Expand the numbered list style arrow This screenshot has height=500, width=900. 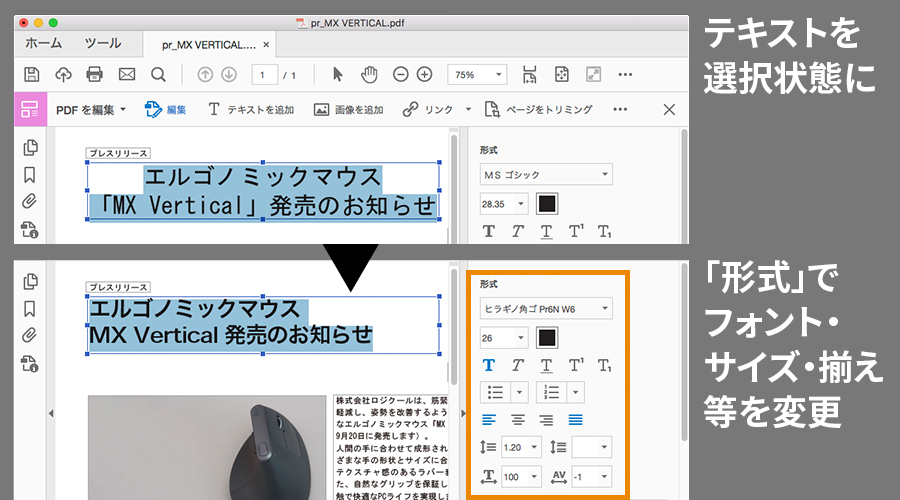(x=575, y=393)
